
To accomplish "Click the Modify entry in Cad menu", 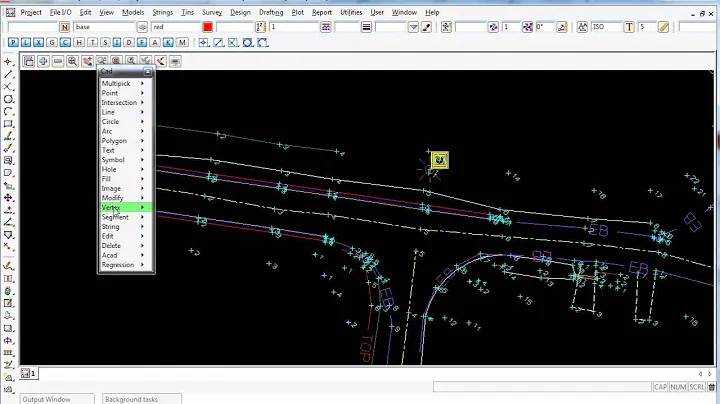I will pyautogui.click(x=126, y=198).
